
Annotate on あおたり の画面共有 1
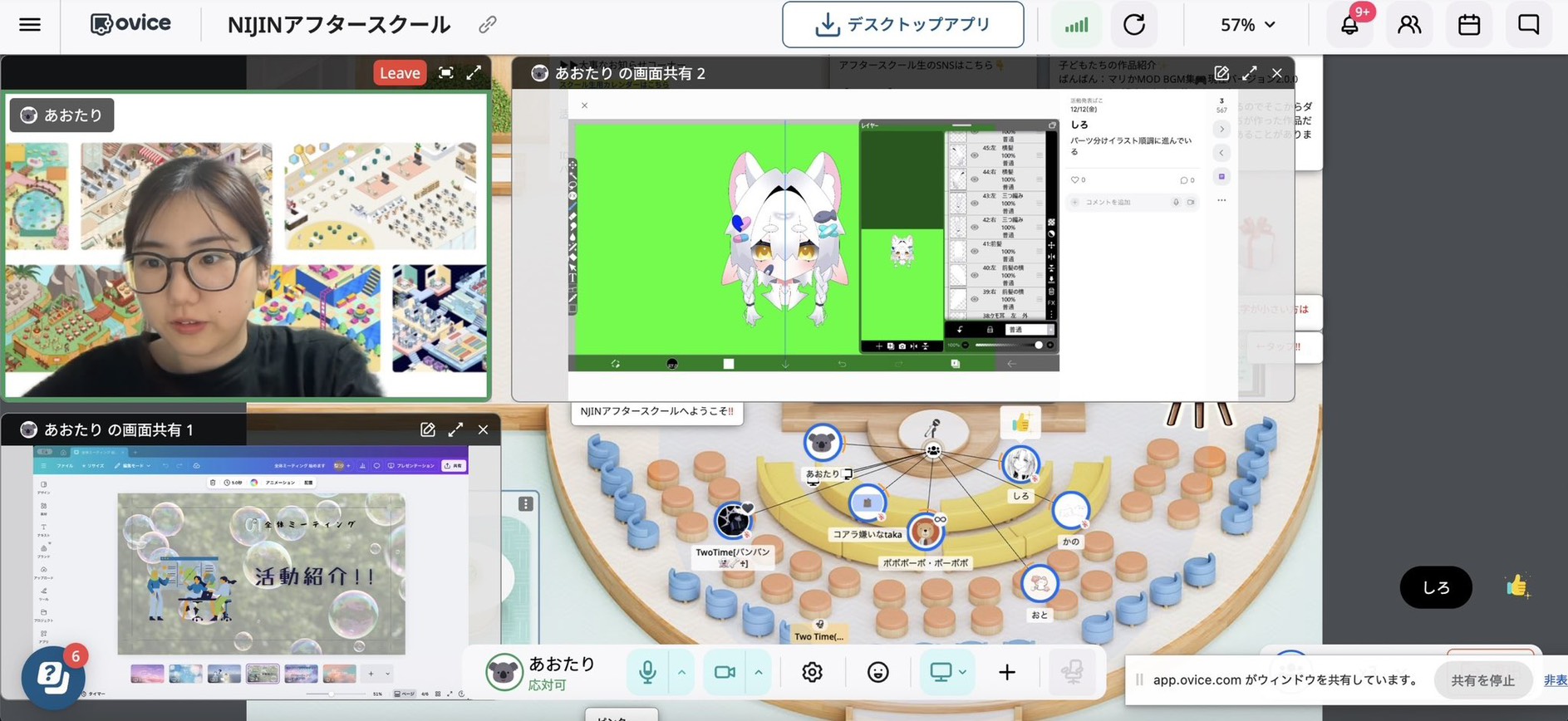point(428,429)
